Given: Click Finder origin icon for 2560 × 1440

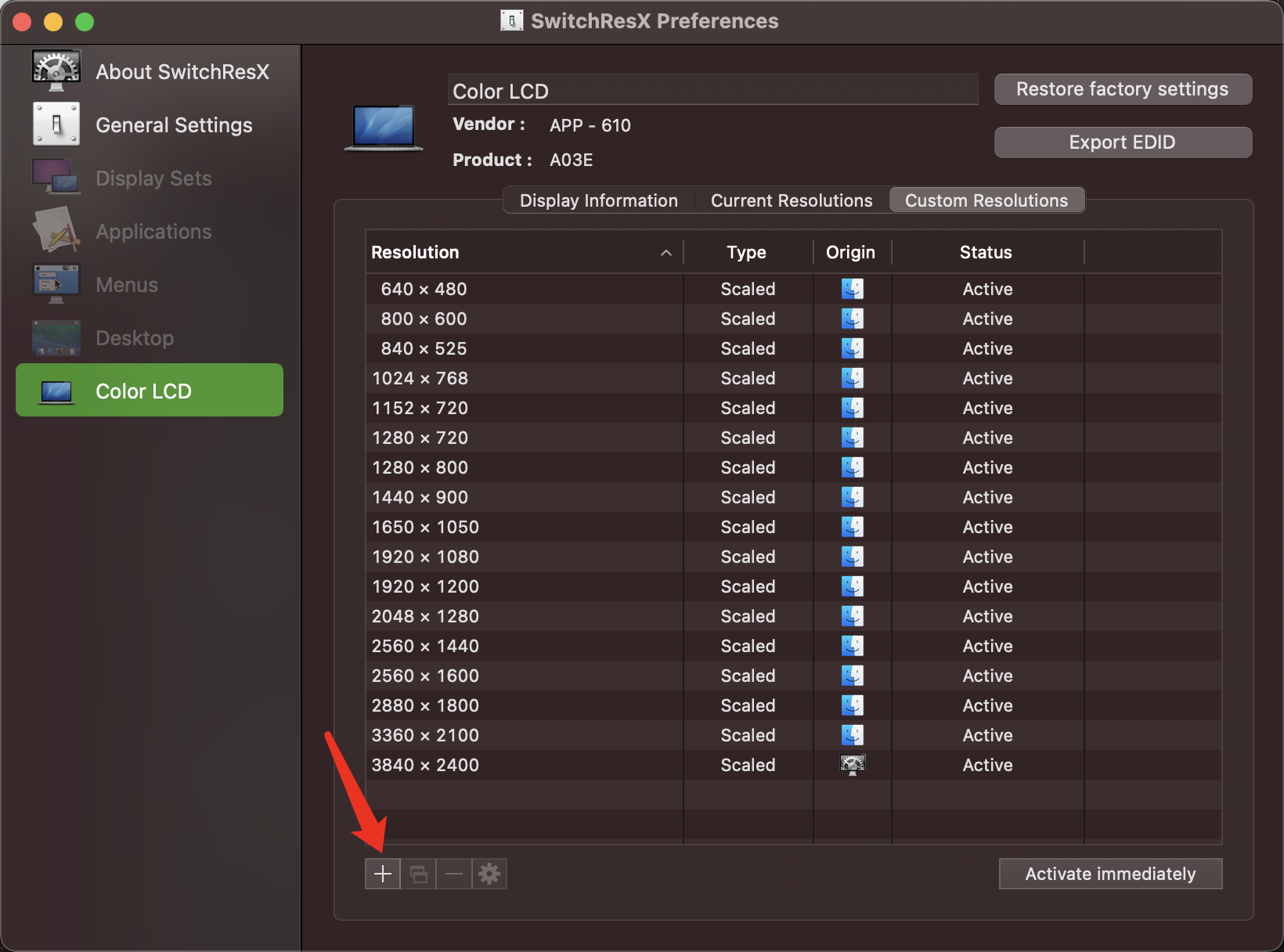Looking at the screenshot, I should click(x=853, y=646).
